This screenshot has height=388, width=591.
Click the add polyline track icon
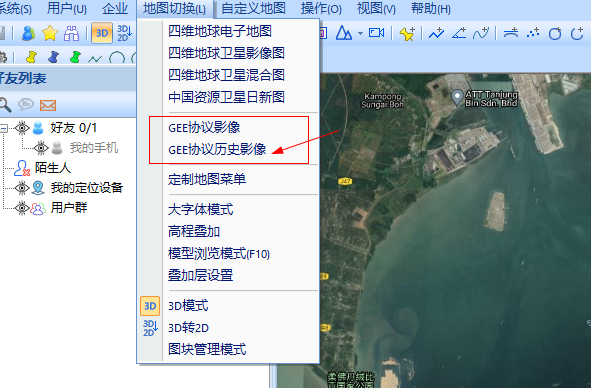(436, 33)
